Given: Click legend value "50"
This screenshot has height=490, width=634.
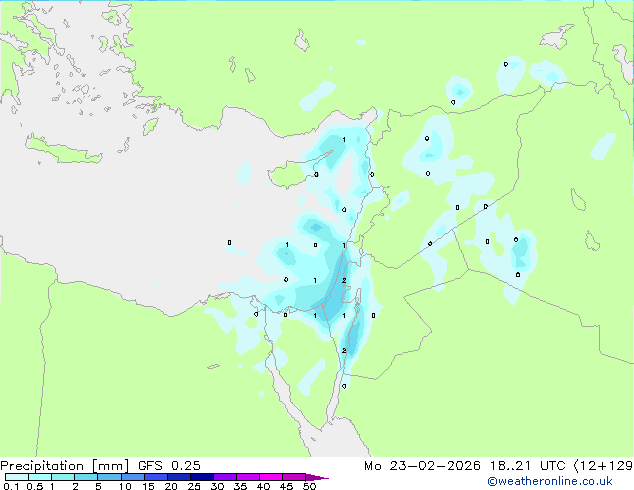Looking at the screenshot, I should [309, 486].
